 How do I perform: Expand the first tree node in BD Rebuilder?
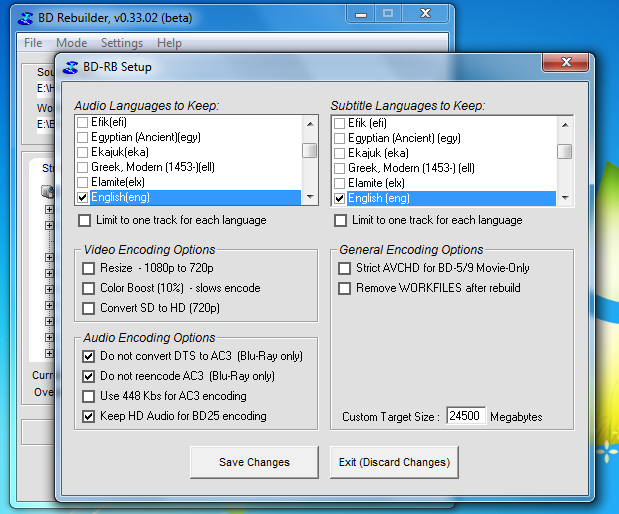pos(49,209)
